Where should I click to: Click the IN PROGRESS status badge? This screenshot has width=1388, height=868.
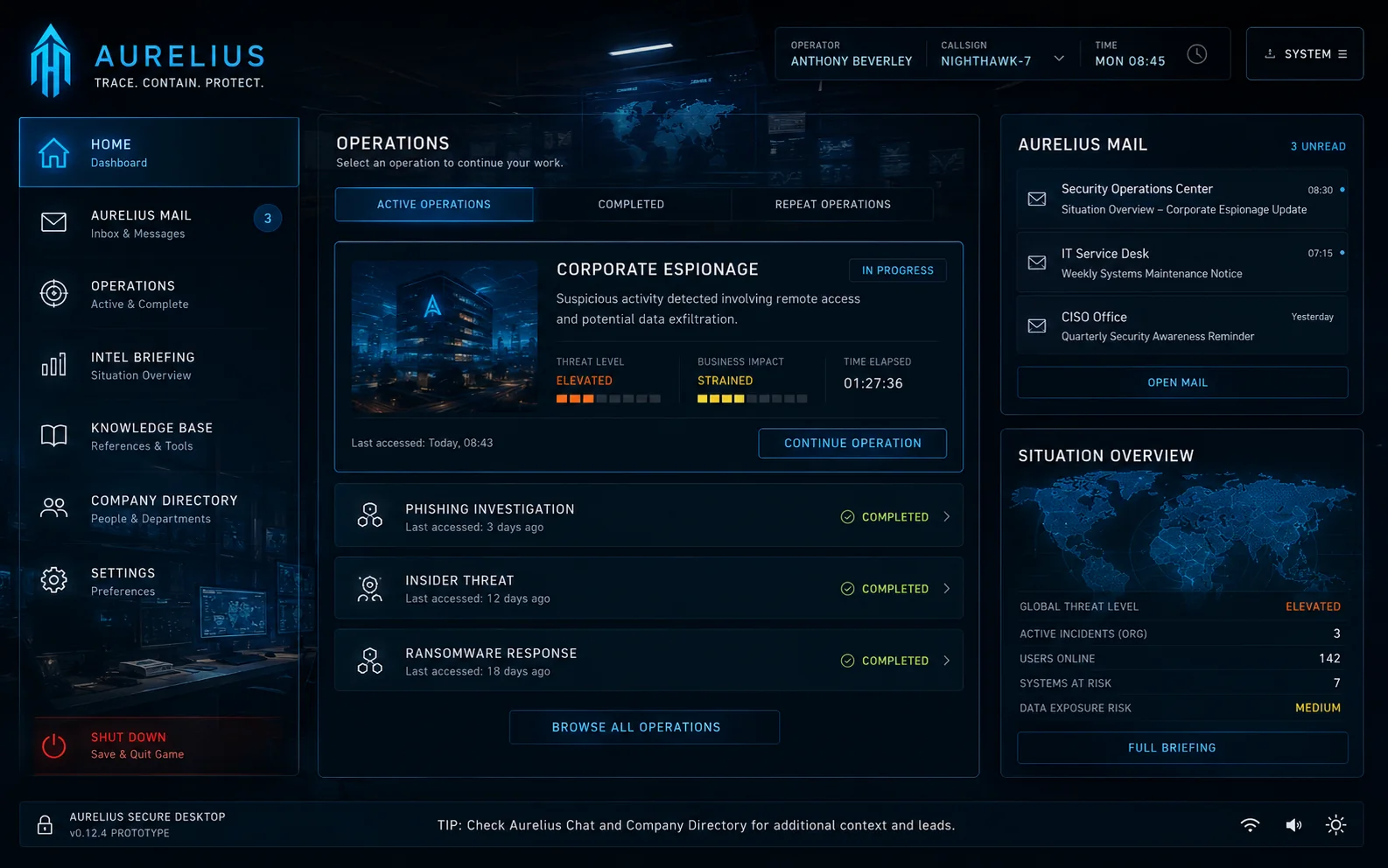coord(898,270)
